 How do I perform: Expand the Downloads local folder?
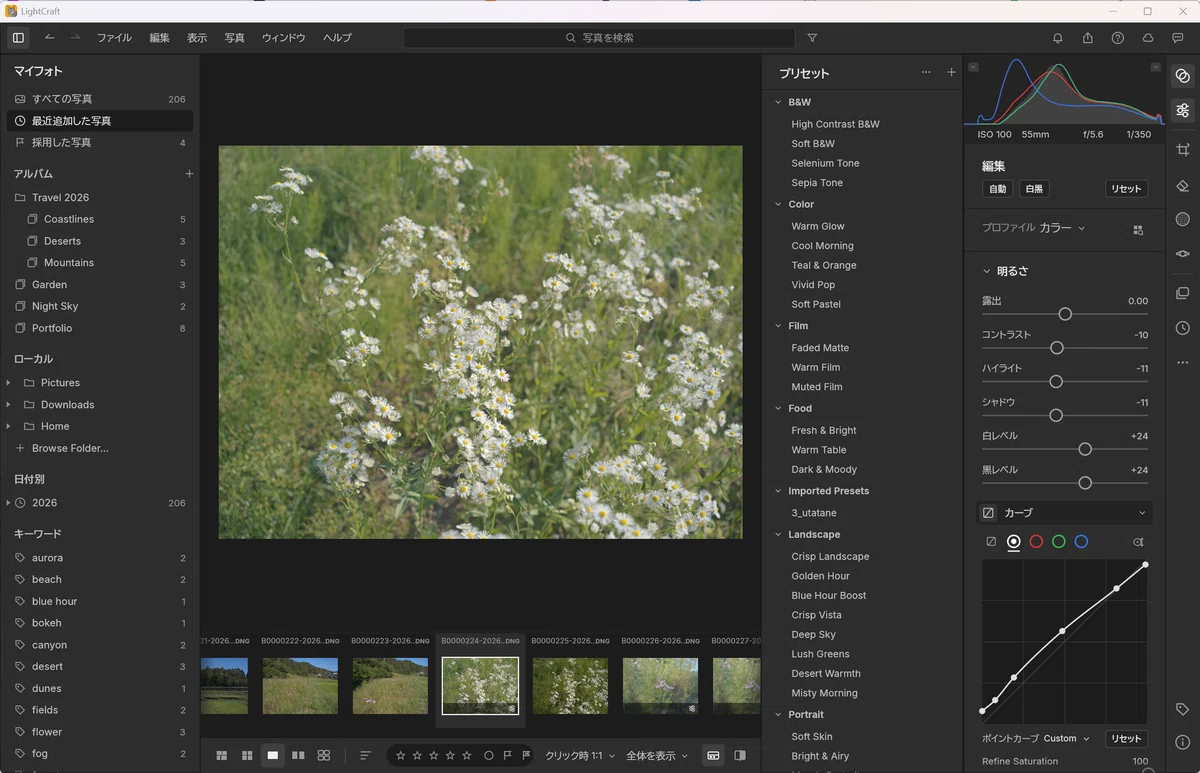(8, 405)
